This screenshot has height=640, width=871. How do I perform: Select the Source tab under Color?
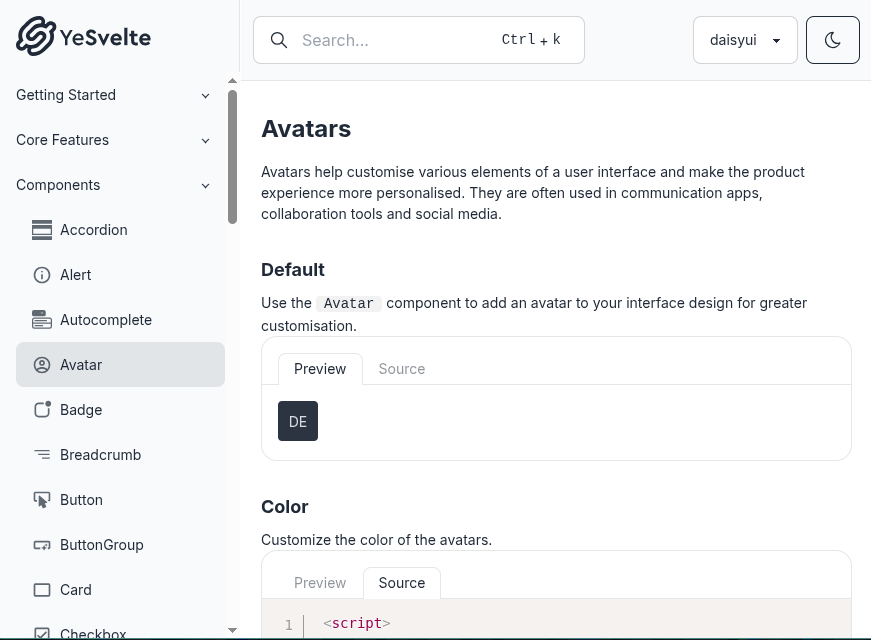tap(402, 583)
